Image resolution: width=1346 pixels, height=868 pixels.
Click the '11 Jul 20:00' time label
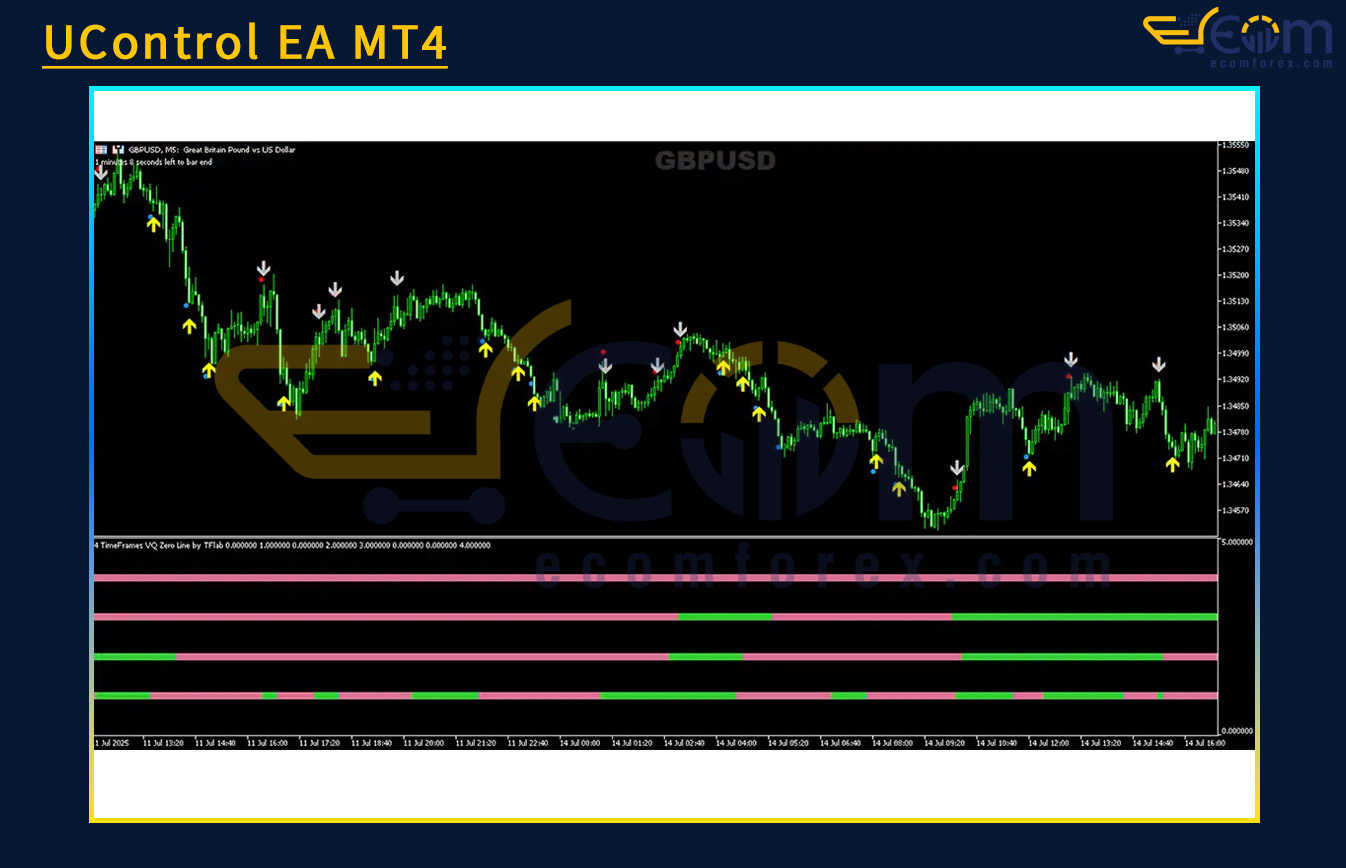(x=423, y=743)
